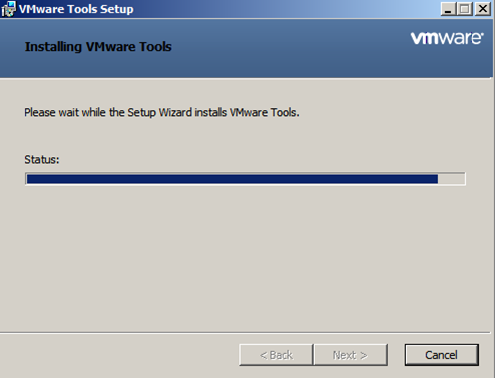The image size is (495, 378).
Task: Select the Installing VMware Tools heading
Action: click(98, 47)
